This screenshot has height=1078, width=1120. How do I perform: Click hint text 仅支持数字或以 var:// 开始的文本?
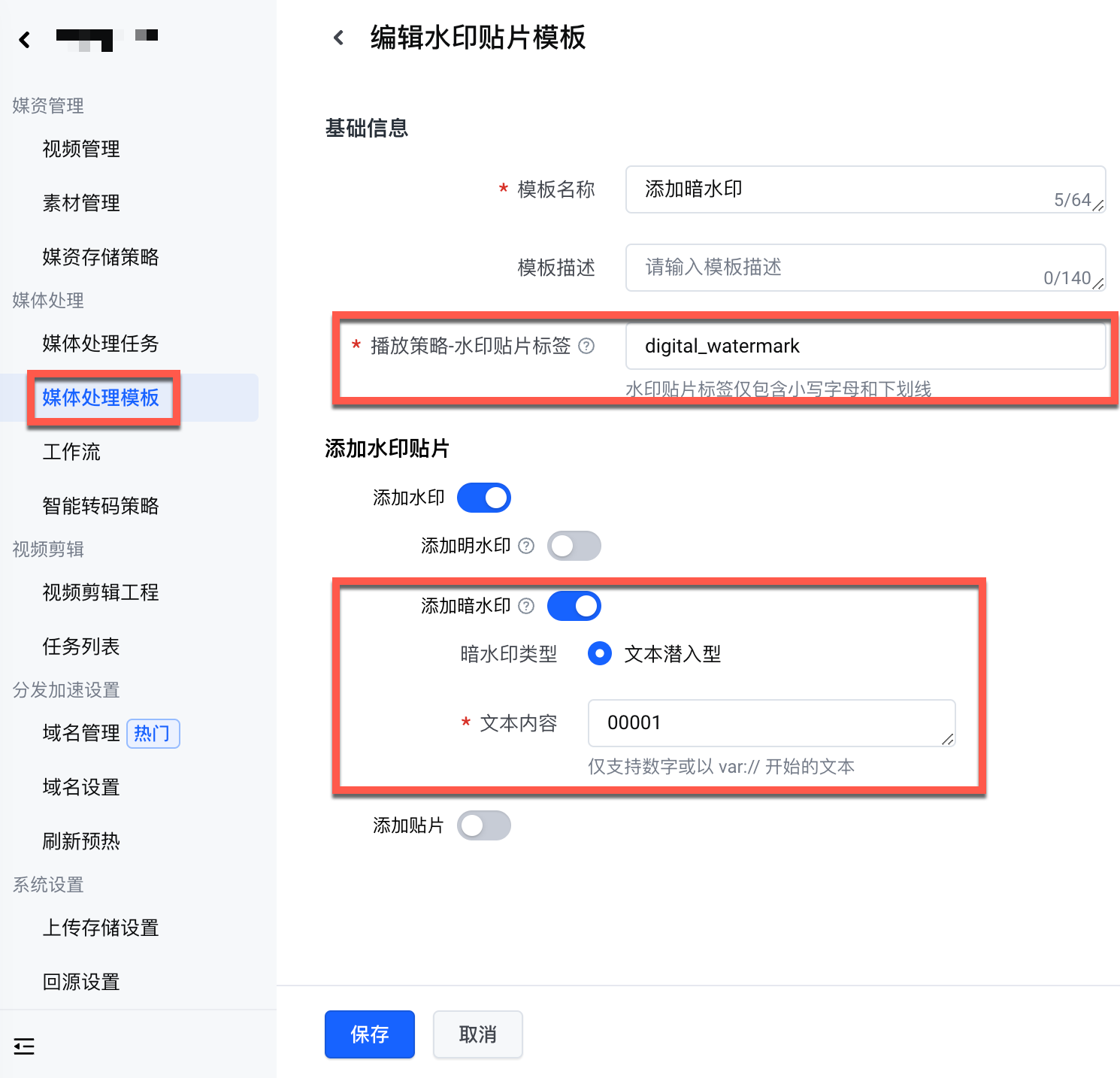click(x=722, y=767)
